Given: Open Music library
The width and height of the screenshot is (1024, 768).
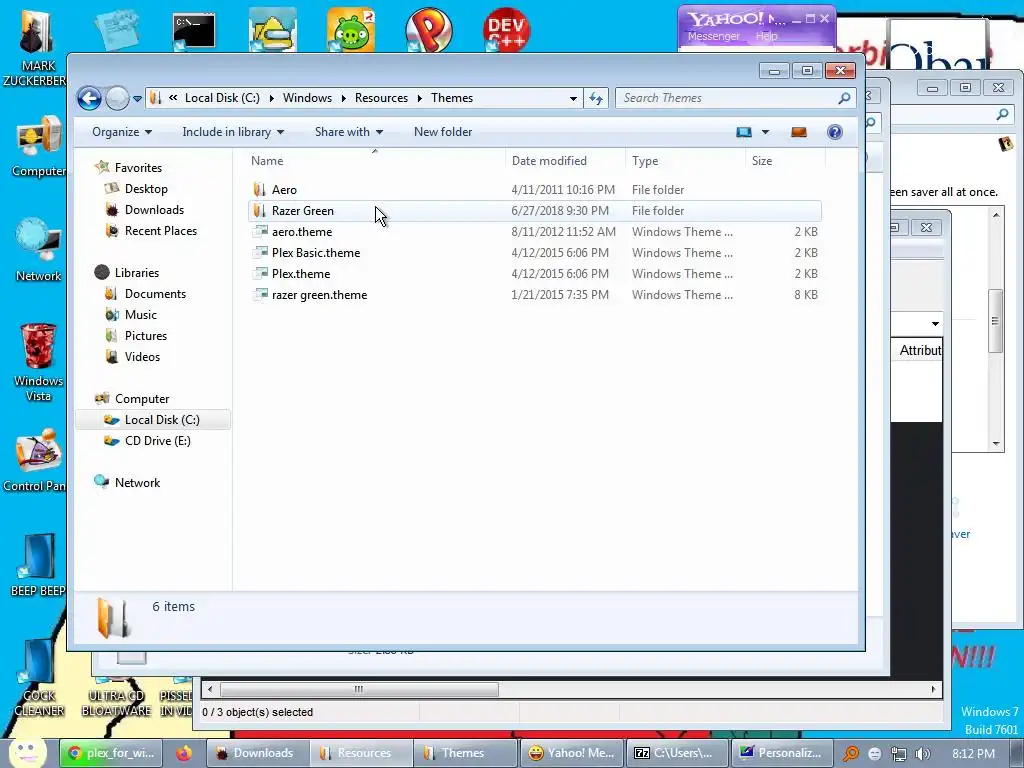Looking at the screenshot, I should pos(140,315).
